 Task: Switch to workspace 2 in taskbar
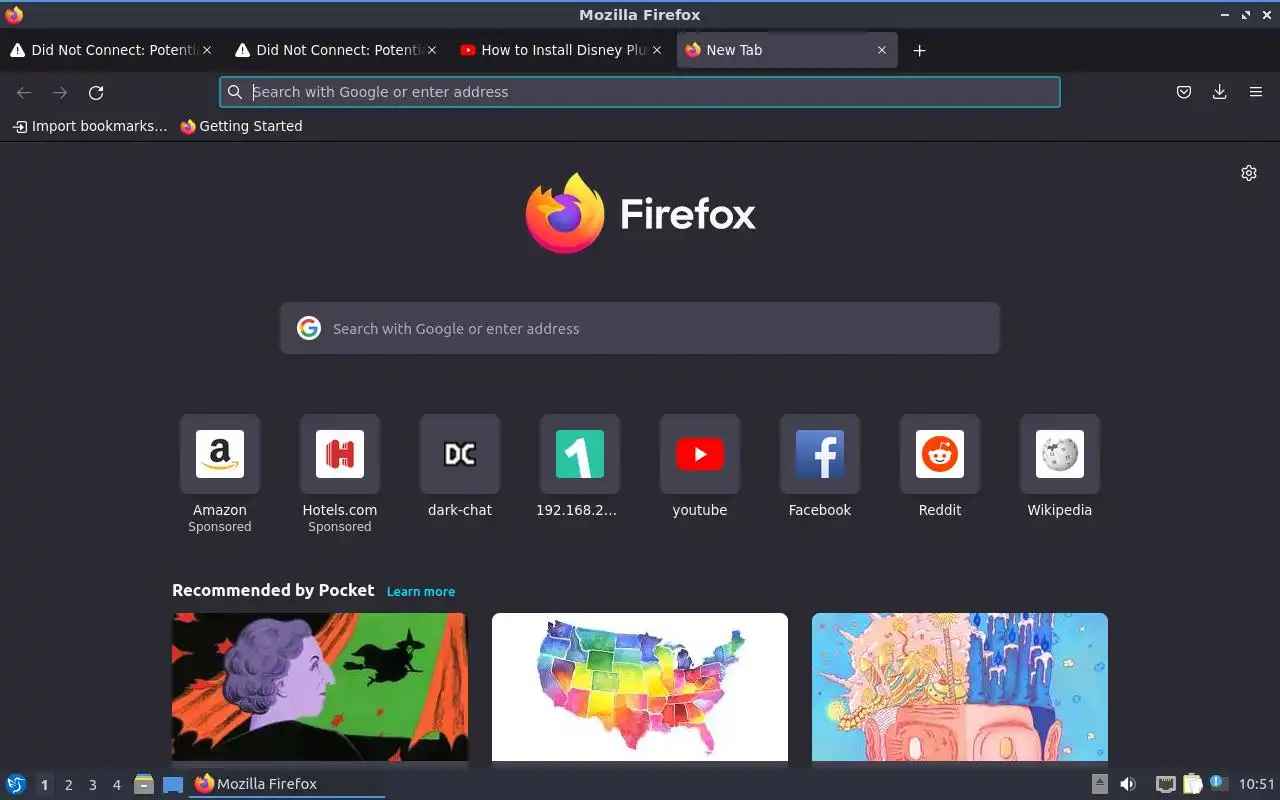coord(68,785)
